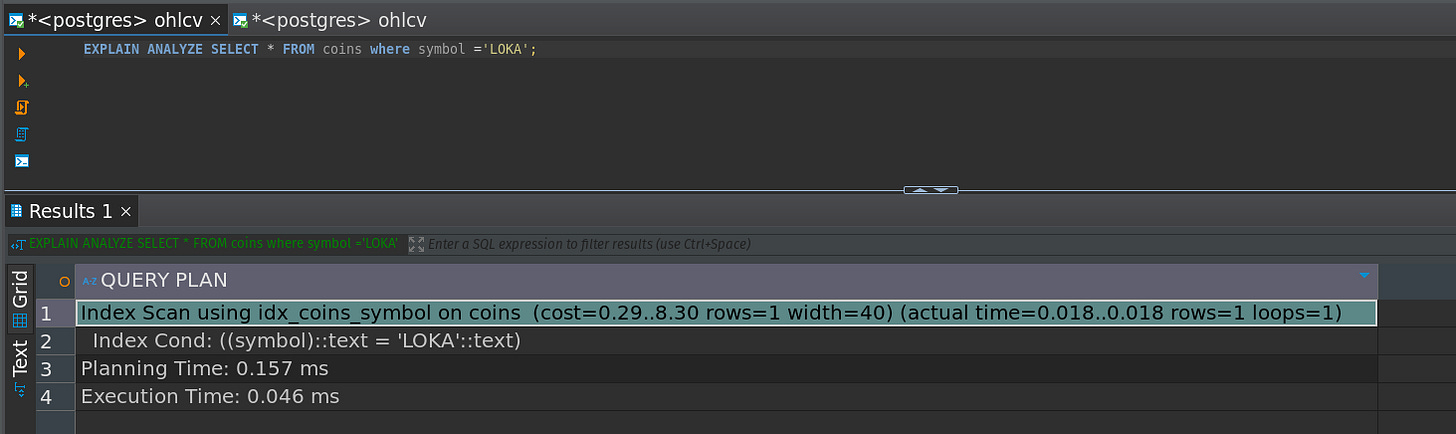Click the 'Index Cond: ((symbol)::text' cell
The height and width of the screenshot is (434, 1456).
[x=726, y=341]
